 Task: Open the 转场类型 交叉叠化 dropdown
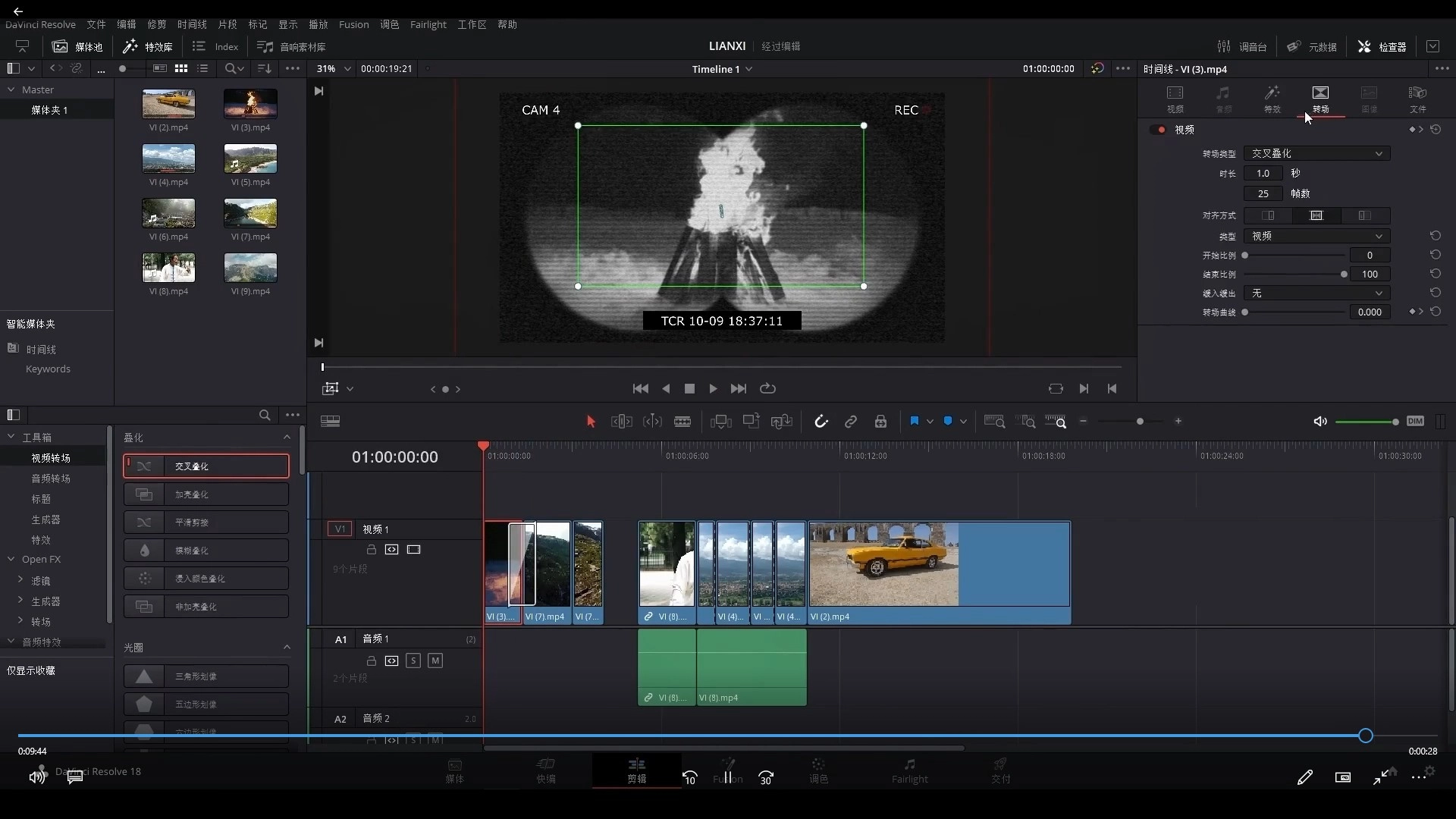pos(1316,153)
